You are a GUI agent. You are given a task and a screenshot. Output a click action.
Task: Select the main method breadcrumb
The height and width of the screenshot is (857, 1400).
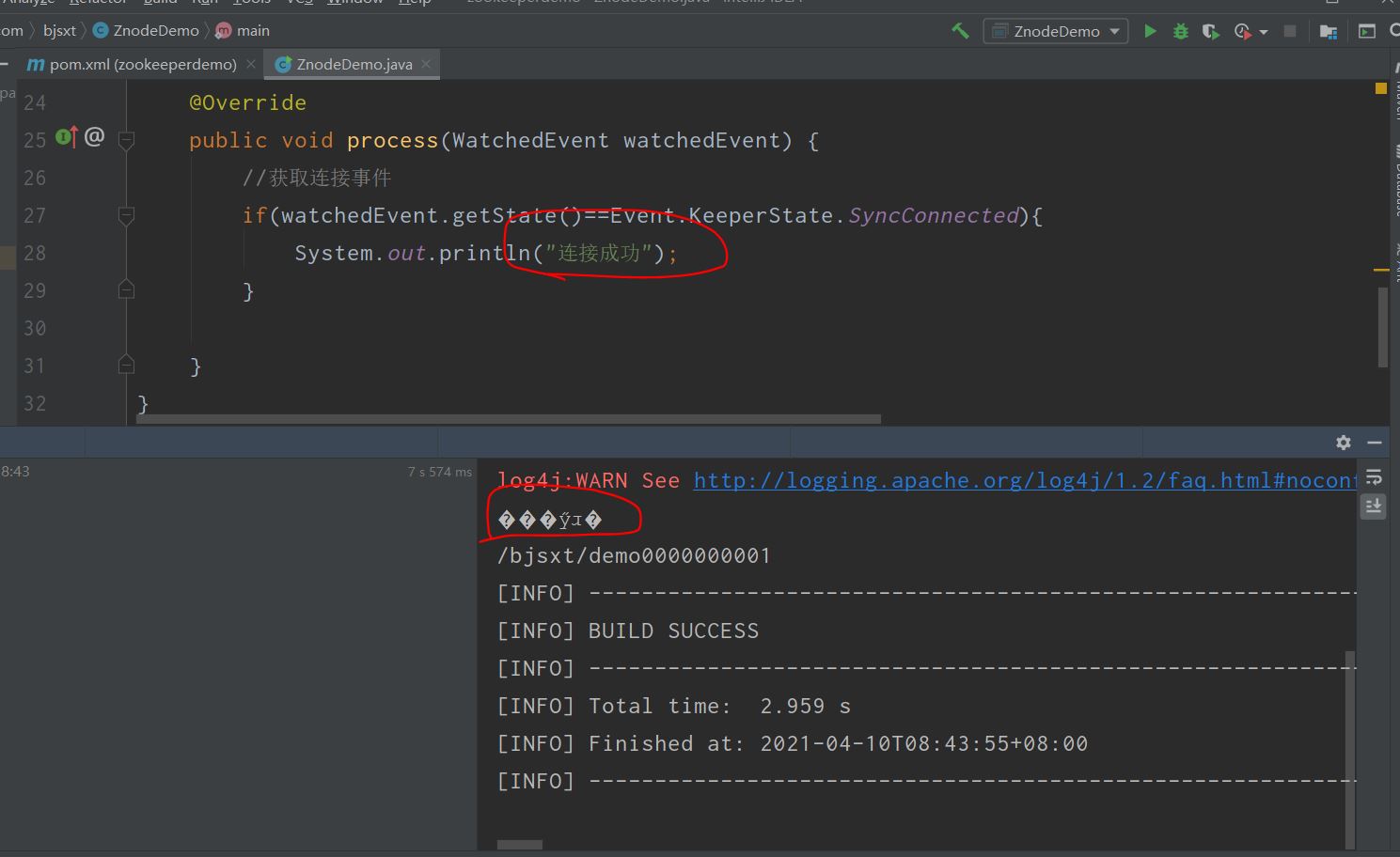[x=243, y=30]
